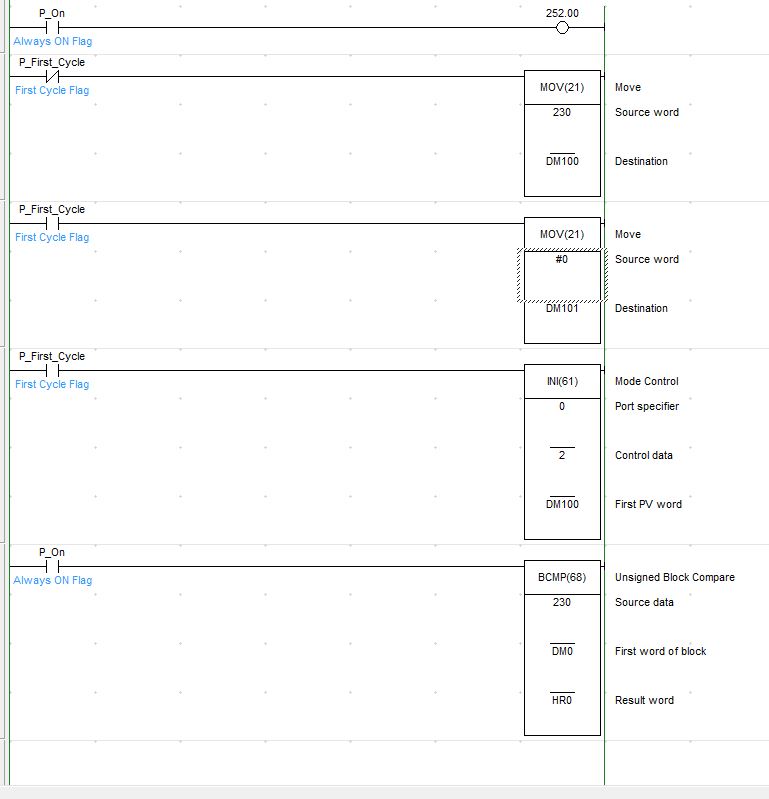Select the DM100 First PV word operand
This screenshot has width=769, height=799.
[562, 504]
